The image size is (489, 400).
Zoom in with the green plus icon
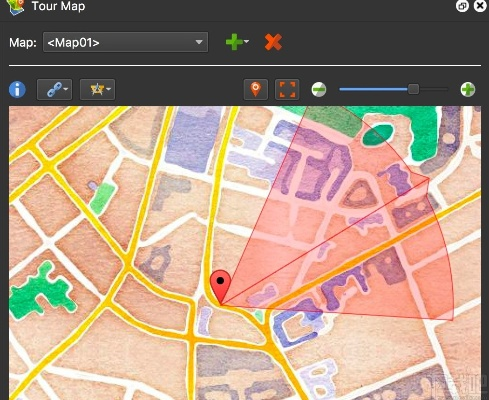pos(468,89)
